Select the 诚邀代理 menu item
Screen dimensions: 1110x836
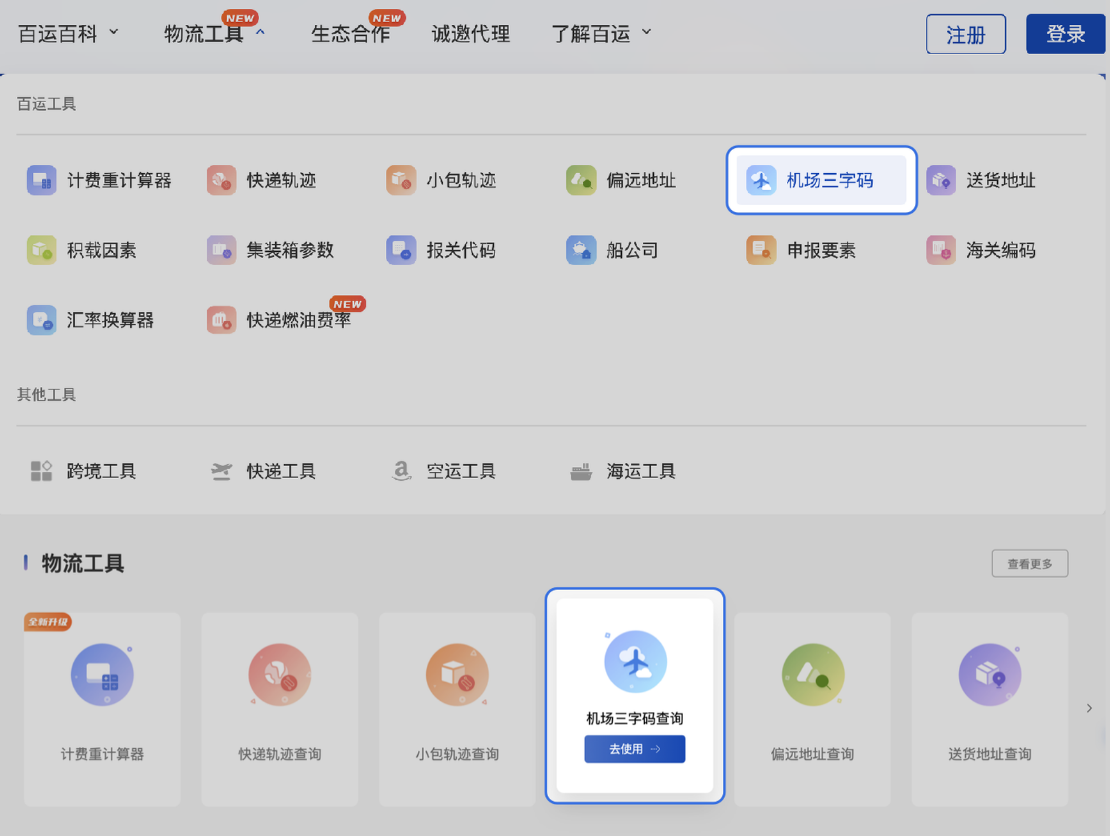(x=470, y=33)
